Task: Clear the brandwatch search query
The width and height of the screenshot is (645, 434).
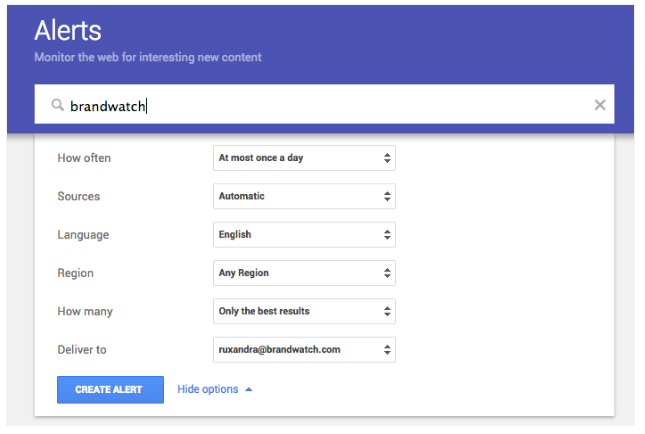Action: click(600, 105)
